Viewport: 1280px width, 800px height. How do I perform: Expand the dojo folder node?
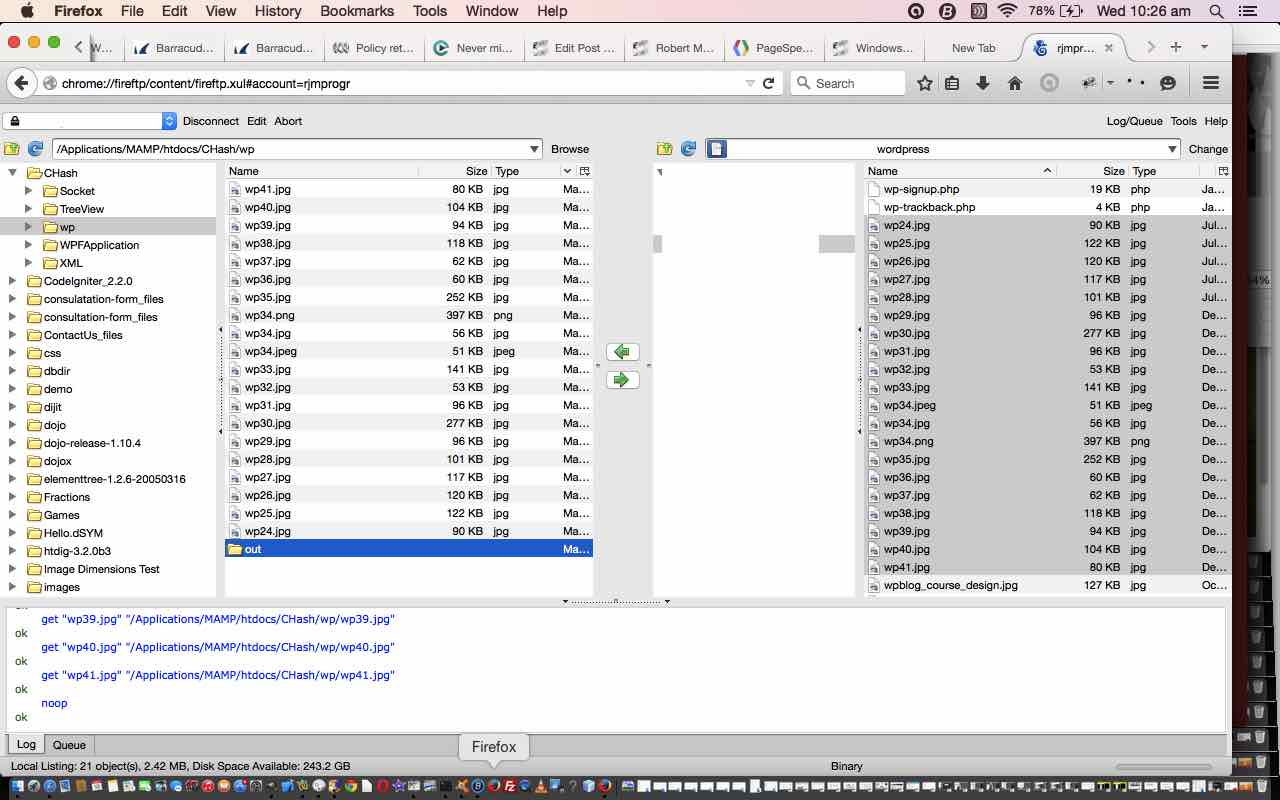click(x=12, y=425)
